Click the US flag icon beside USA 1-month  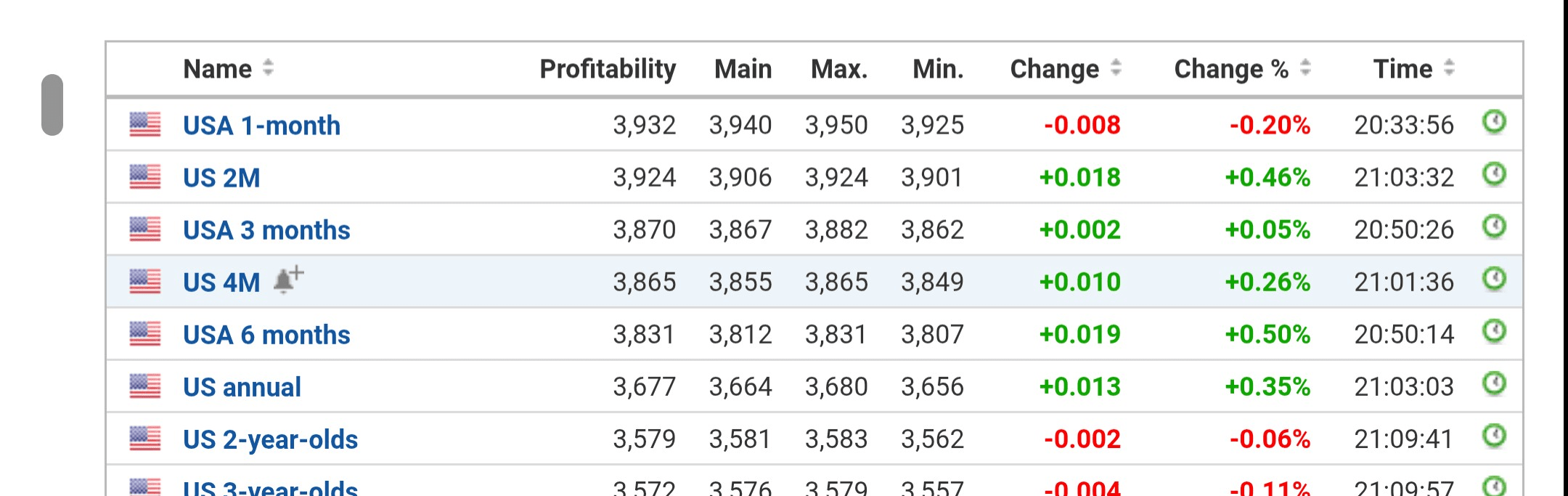[145, 125]
